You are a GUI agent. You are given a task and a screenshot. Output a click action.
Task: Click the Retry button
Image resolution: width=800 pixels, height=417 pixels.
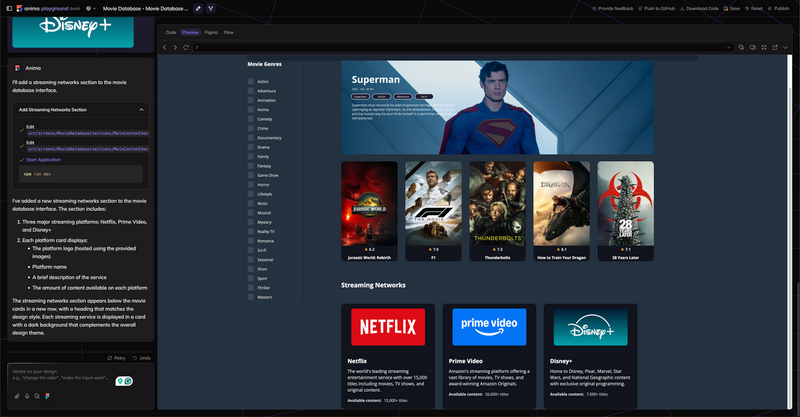[x=116, y=358]
